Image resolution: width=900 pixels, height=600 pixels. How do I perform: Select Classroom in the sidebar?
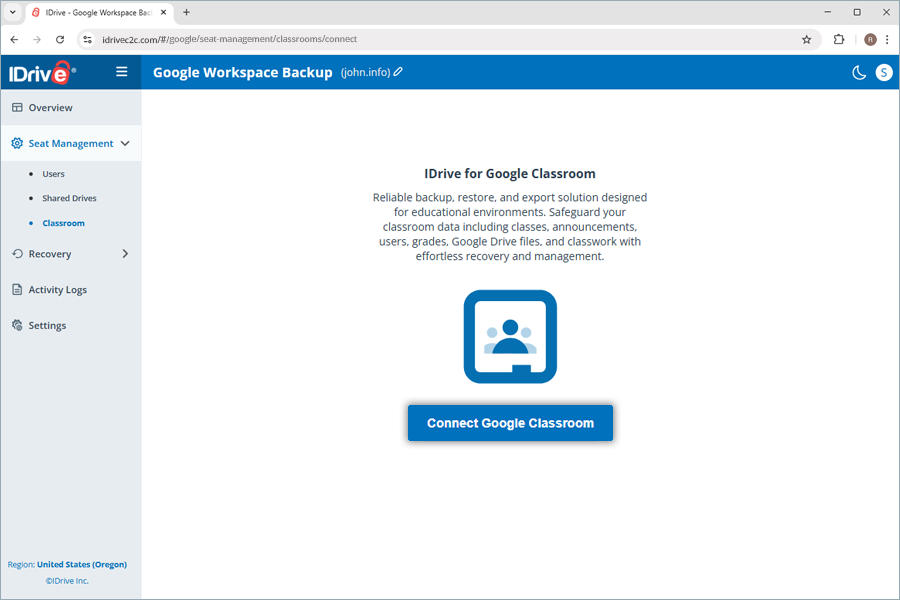coord(64,223)
